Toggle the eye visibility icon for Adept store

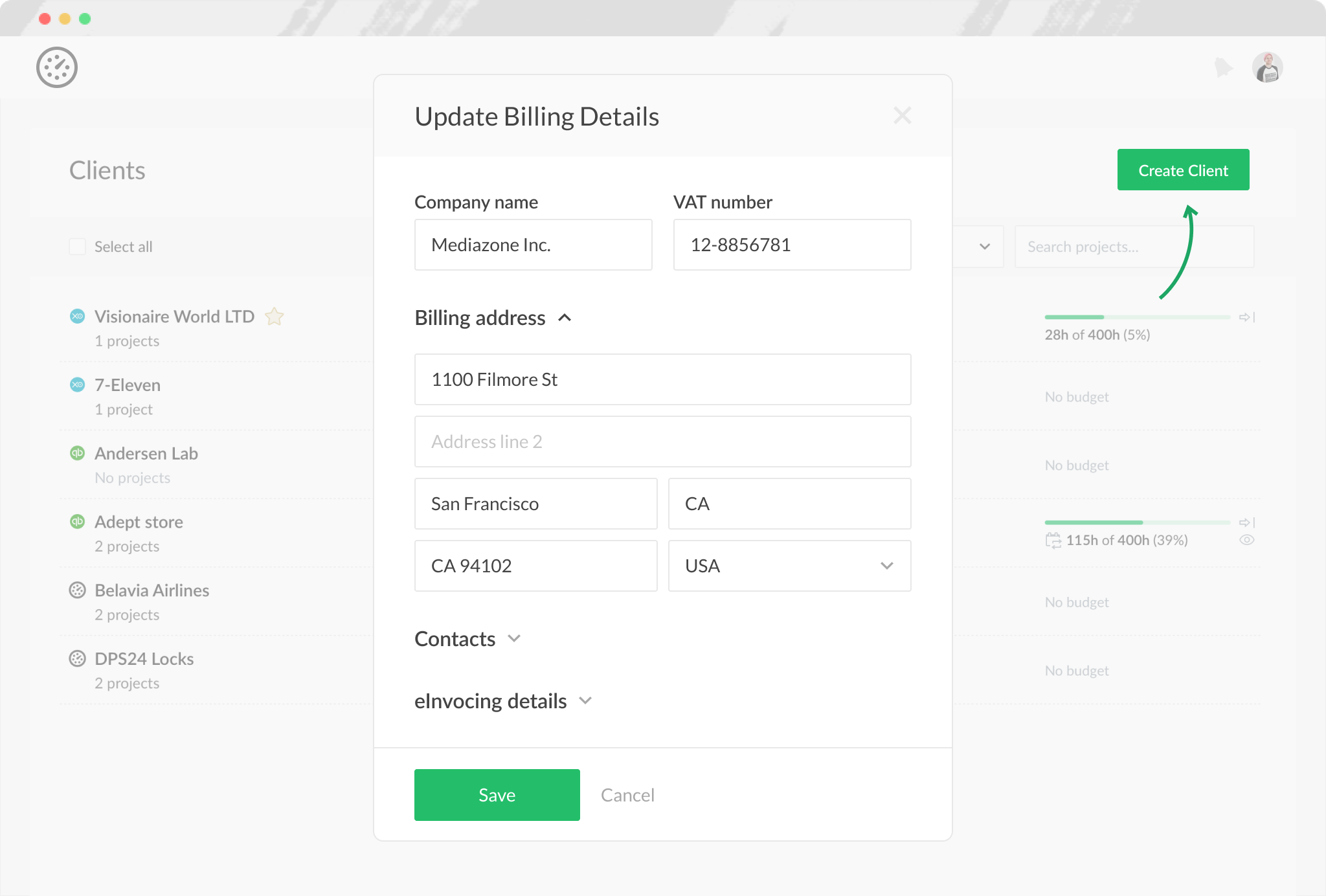[1246, 540]
